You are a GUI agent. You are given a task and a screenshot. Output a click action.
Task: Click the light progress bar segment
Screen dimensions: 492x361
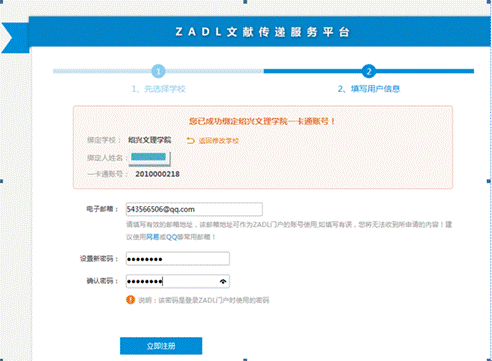(158, 71)
